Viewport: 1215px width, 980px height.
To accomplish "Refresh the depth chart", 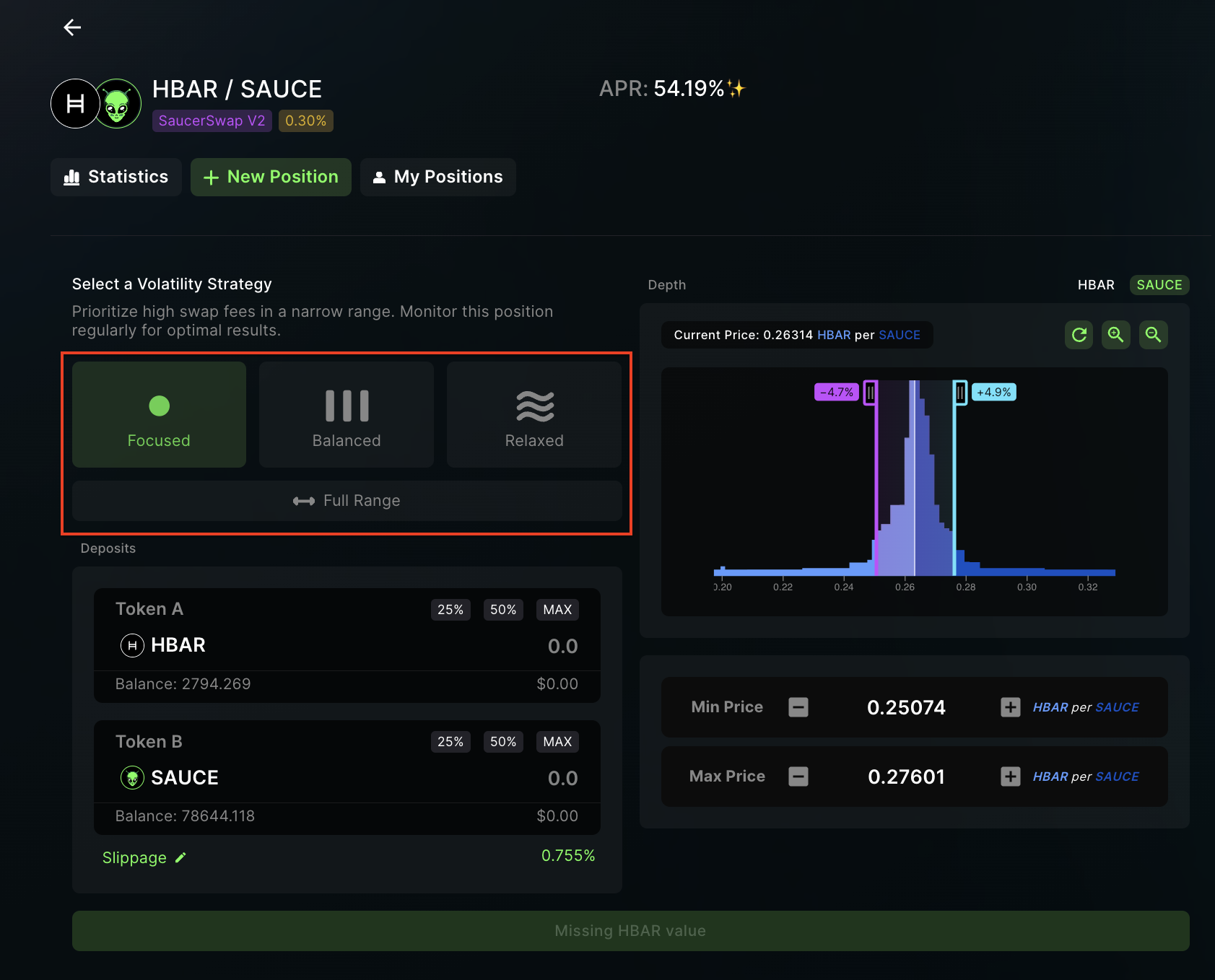I will coord(1079,335).
